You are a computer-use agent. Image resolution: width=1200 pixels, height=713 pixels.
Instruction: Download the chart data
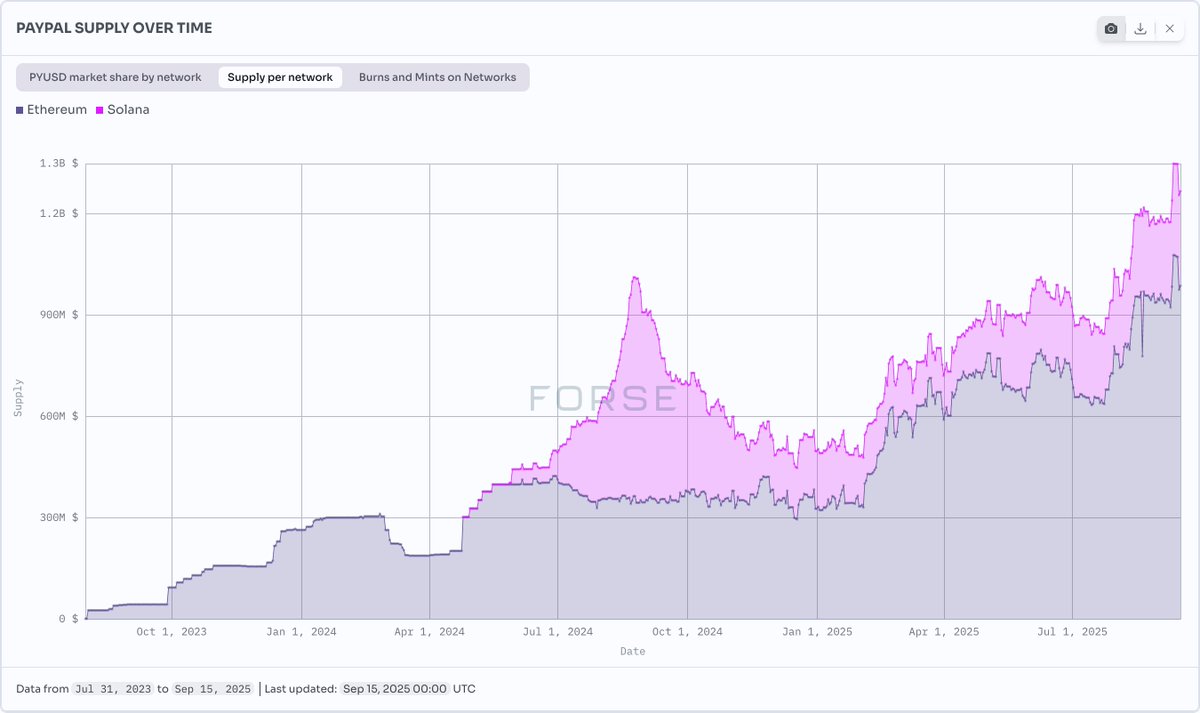pyautogui.click(x=1140, y=29)
